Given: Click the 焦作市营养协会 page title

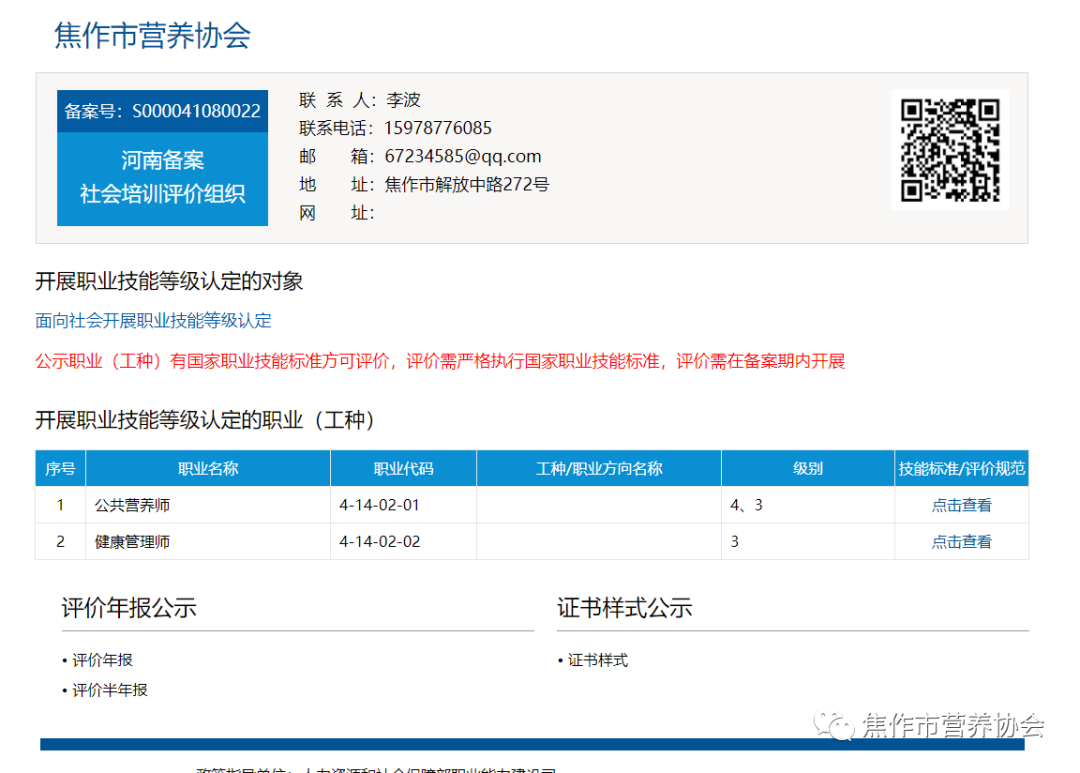Looking at the screenshot, I should (x=152, y=35).
